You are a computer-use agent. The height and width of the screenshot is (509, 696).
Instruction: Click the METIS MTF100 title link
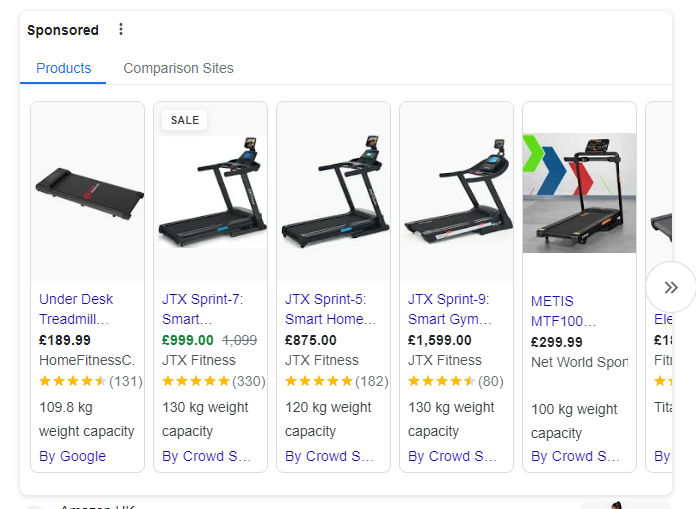tap(564, 311)
